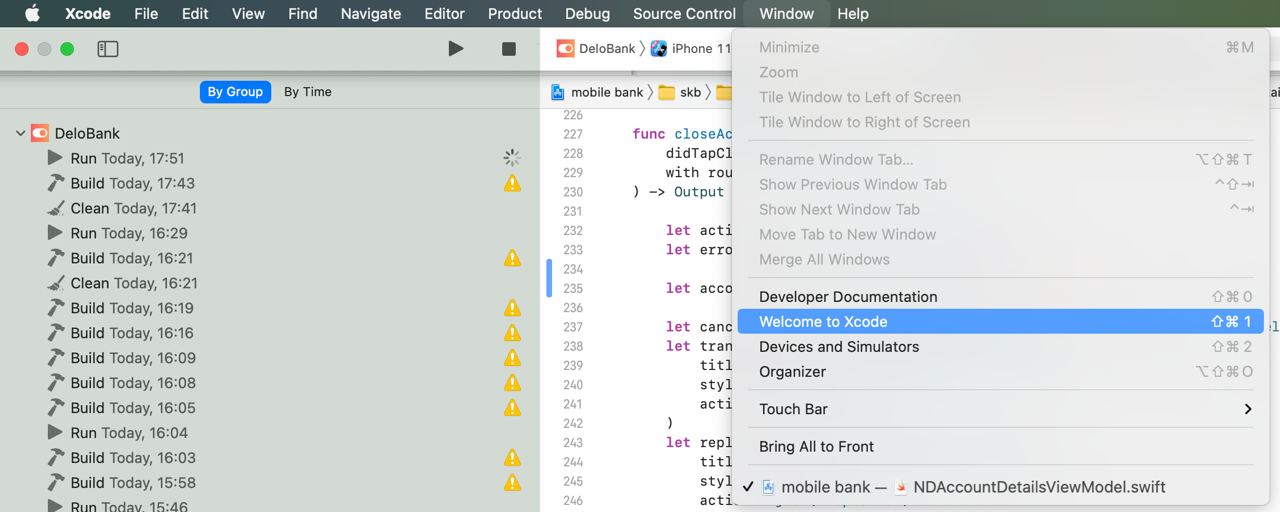Viewport: 1280px width, 512px height.
Task: Open the File menu
Action: coord(146,13)
